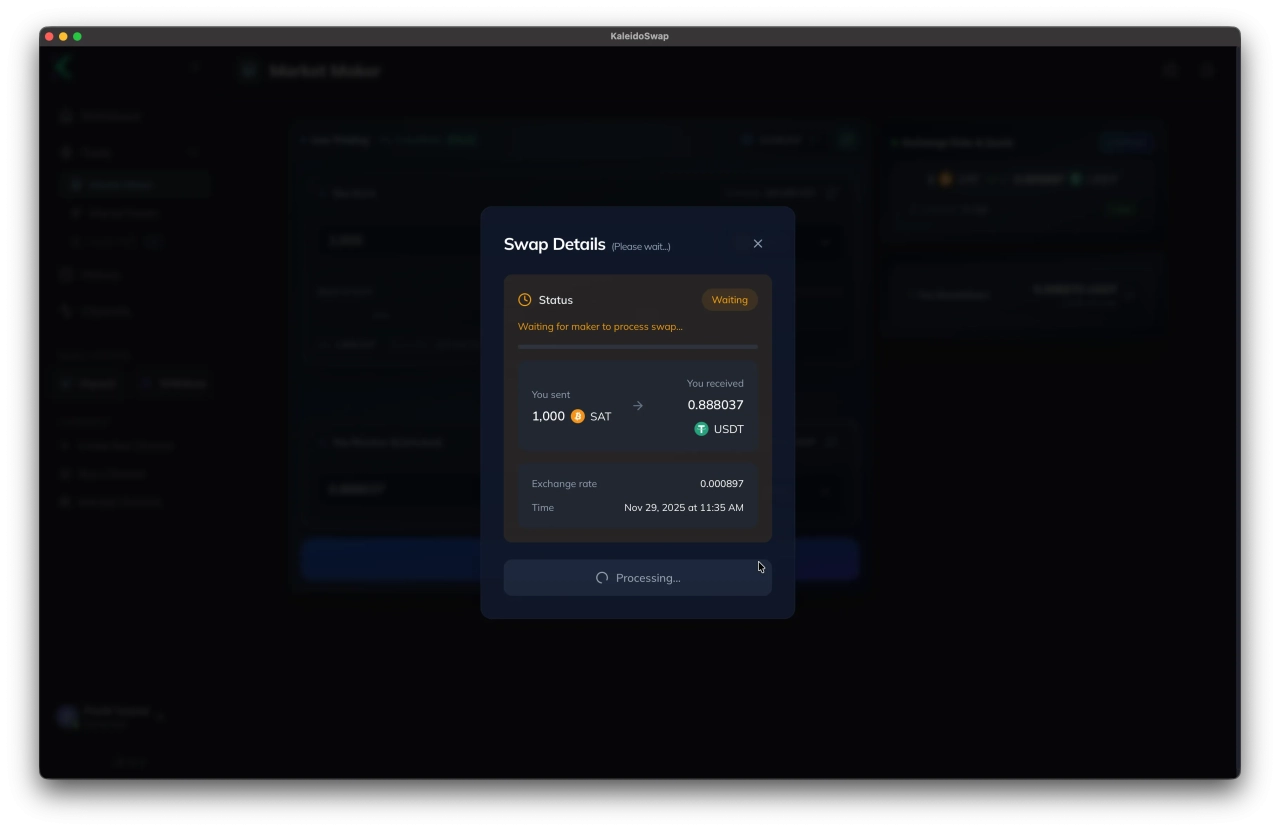This screenshot has width=1280, height=831.
Task: Close the Swap Details dialog
Action: pos(757,244)
